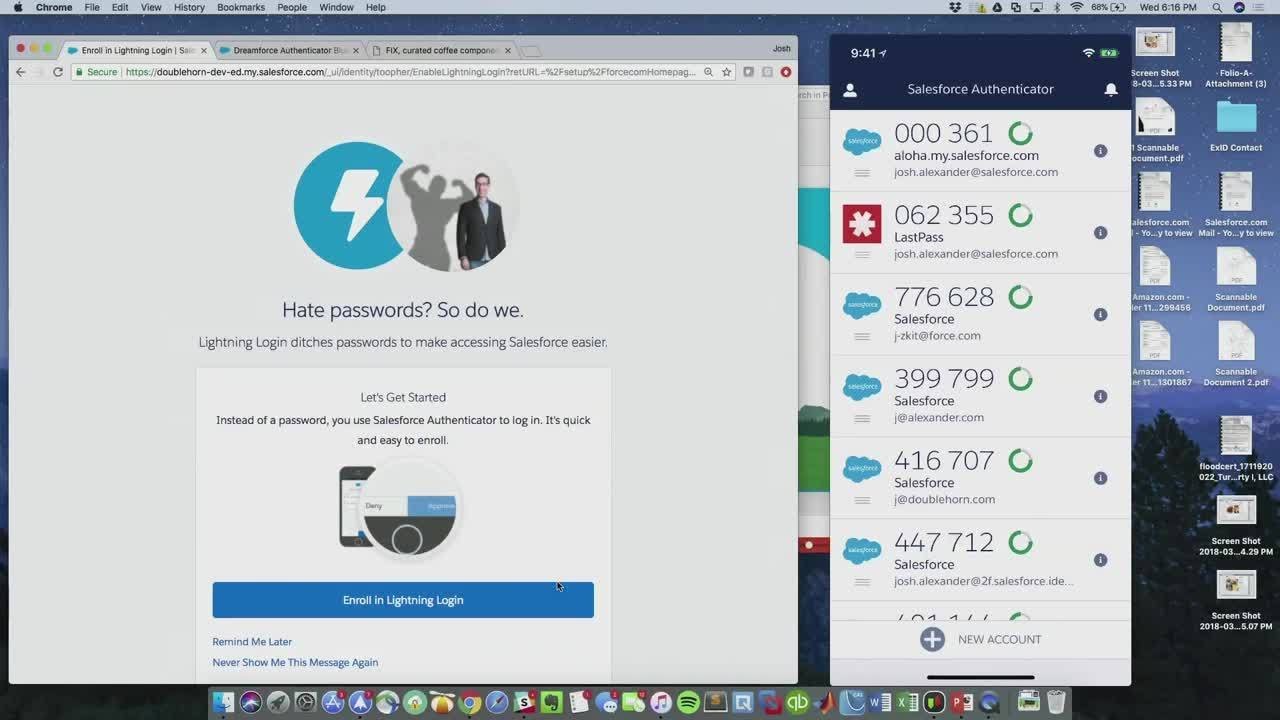Open the profile icon in Salesforce Authenticator
The image size is (1280, 720).
(850, 90)
